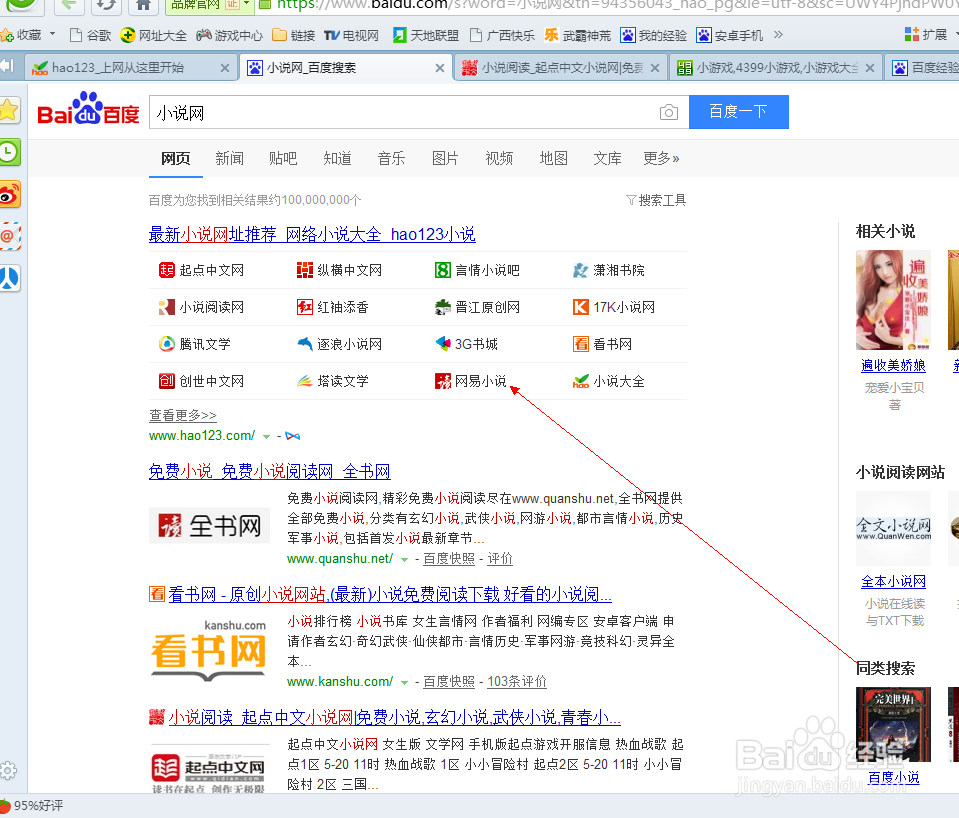Open the 潇湘书院 site link
The width and height of the screenshot is (959, 818).
point(608,270)
